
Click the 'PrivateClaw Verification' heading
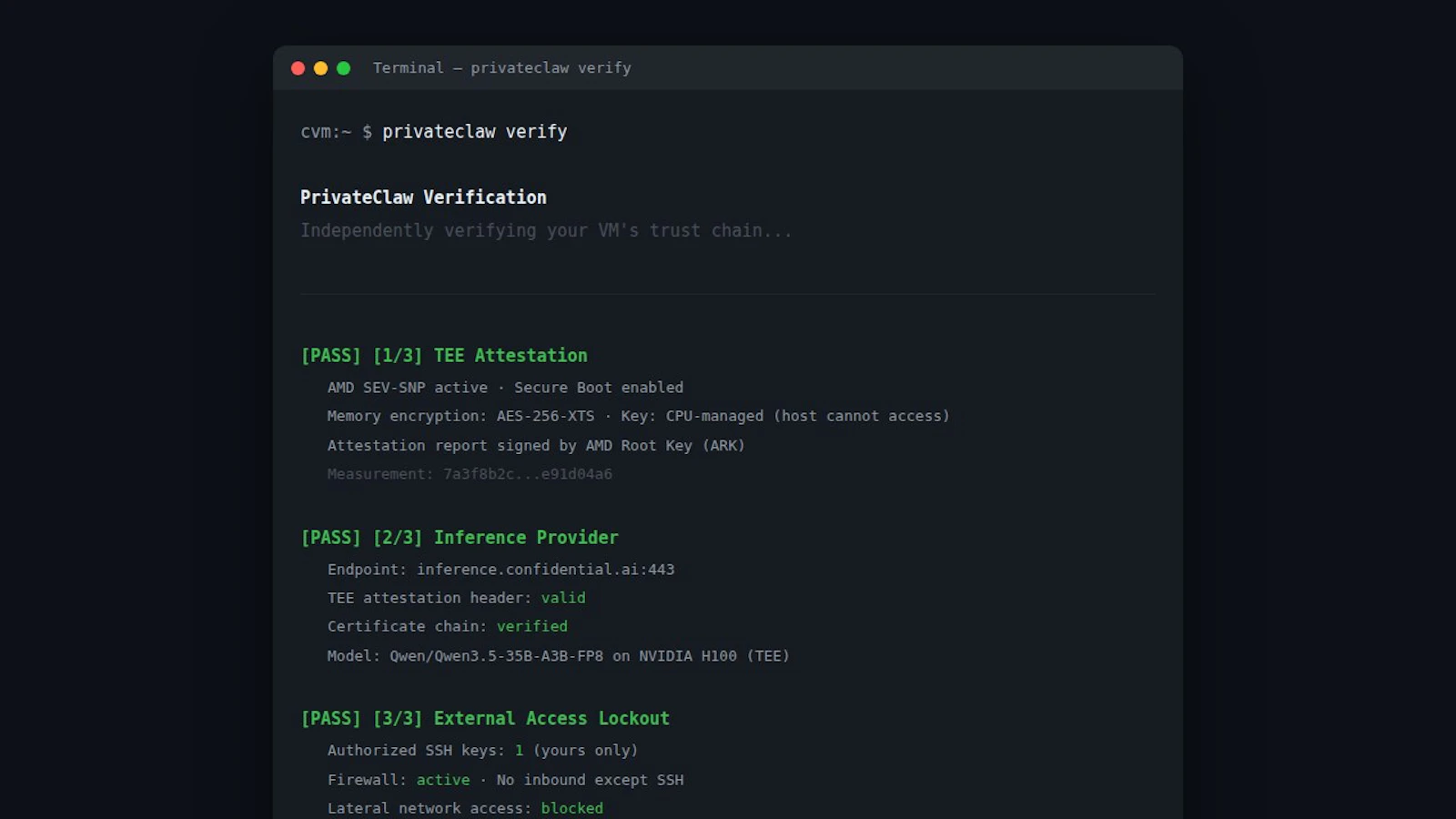(423, 197)
